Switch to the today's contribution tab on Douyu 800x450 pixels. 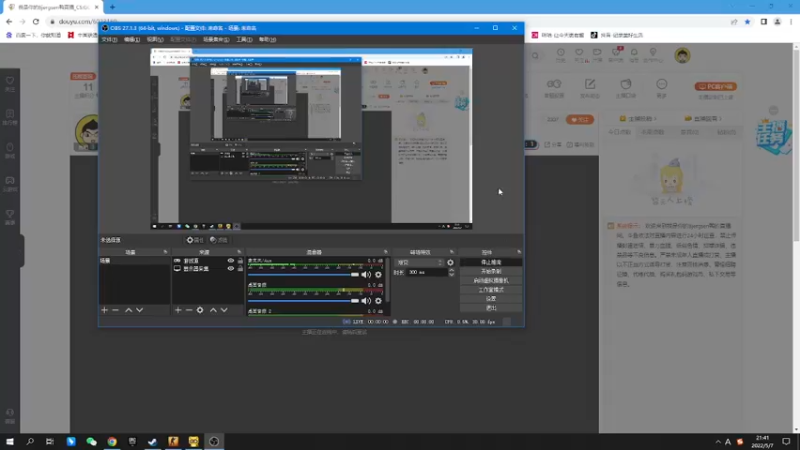(x=619, y=132)
